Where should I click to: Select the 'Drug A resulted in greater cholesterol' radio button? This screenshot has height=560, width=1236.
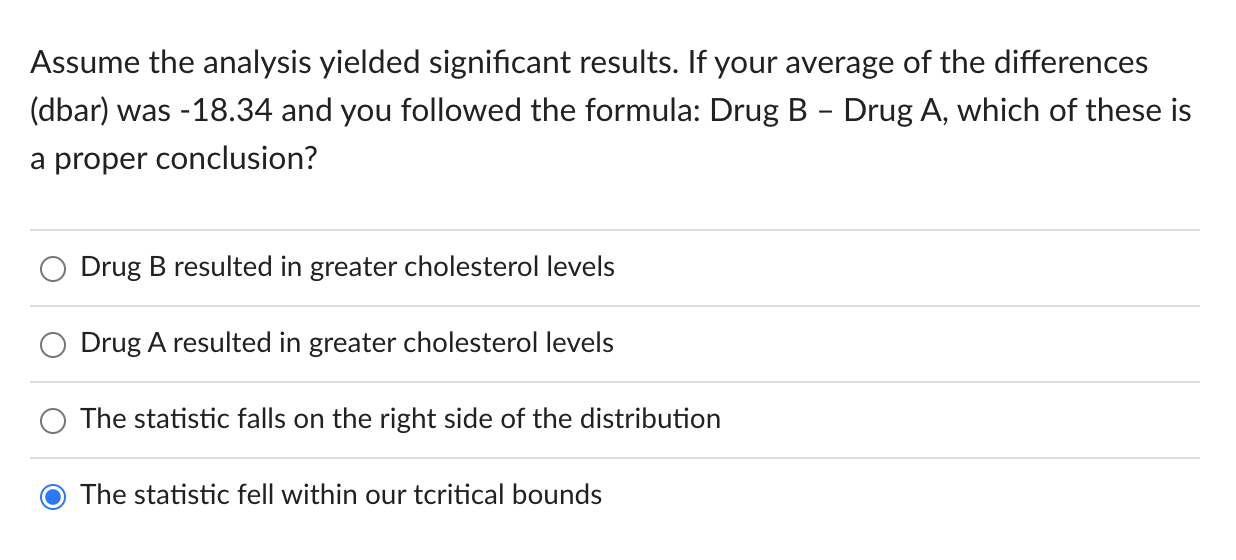click(53, 344)
